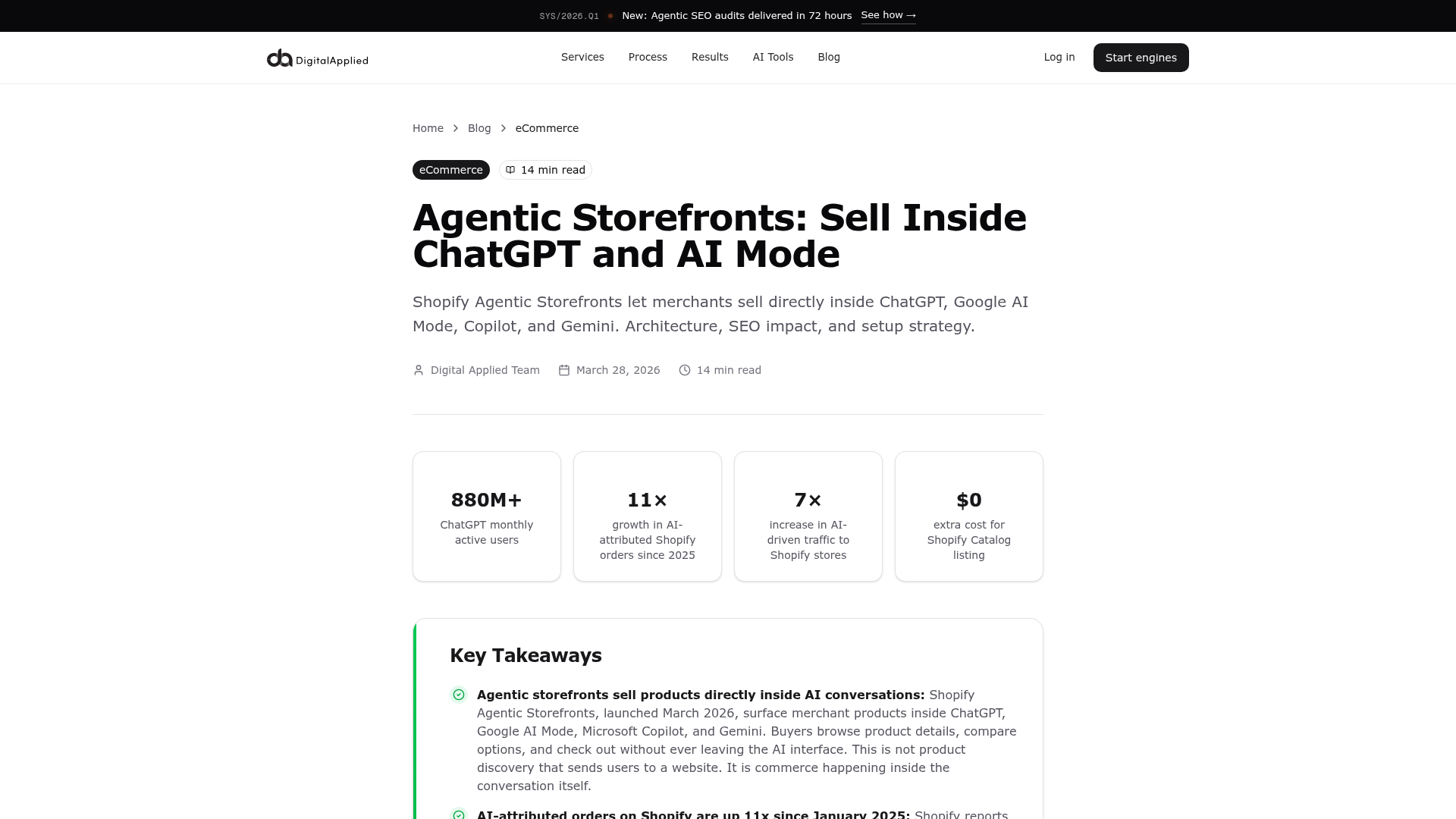Click the 11× growth stat card
The image size is (1456, 819).
tap(648, 516)
